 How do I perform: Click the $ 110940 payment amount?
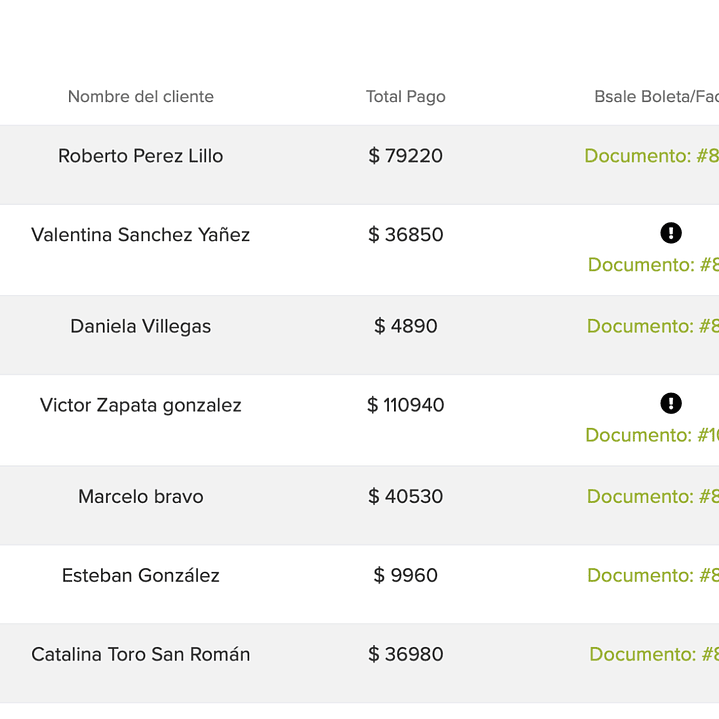[x=406, y=405]
